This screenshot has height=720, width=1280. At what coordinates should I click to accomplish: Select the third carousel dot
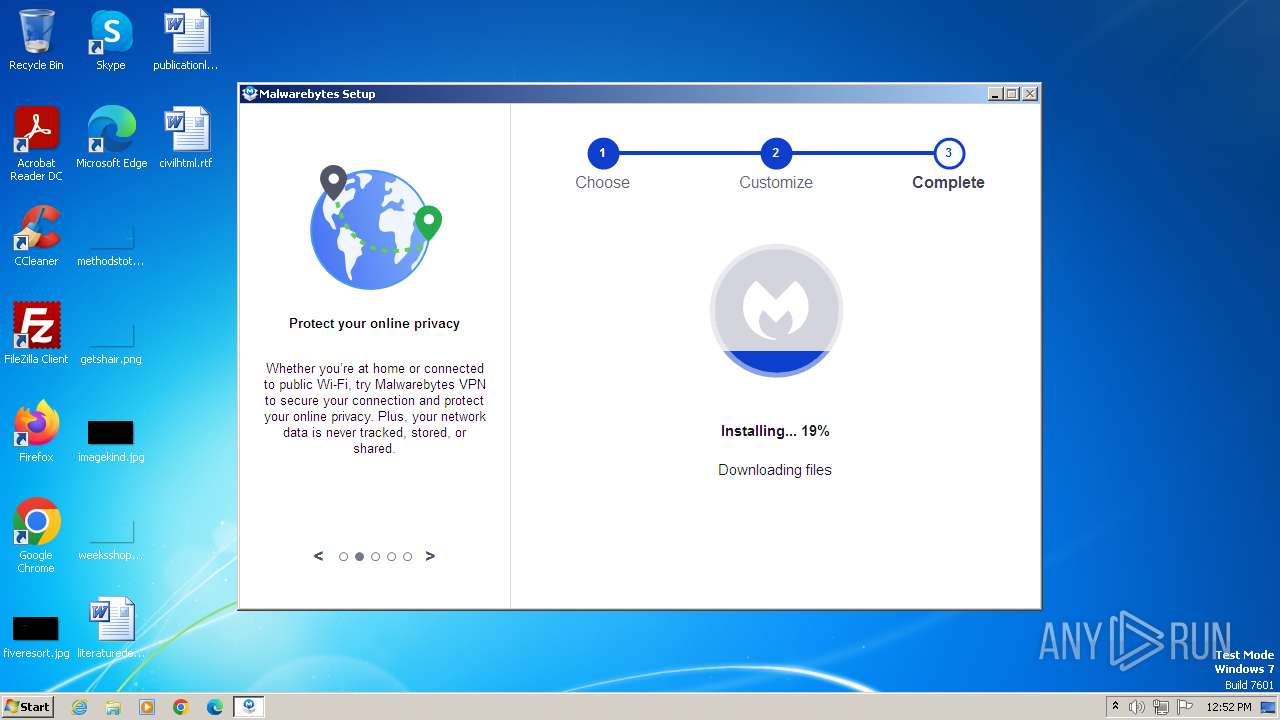(375, 557)
